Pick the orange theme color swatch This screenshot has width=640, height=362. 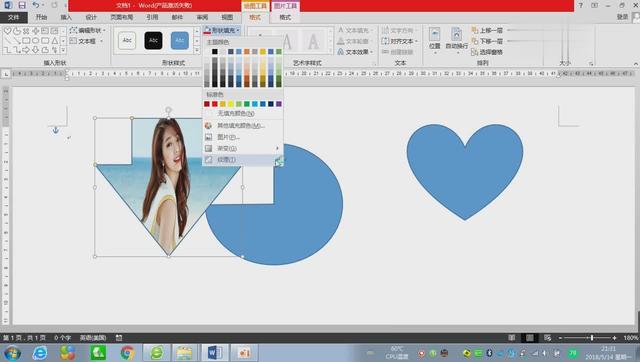[247, 51]
